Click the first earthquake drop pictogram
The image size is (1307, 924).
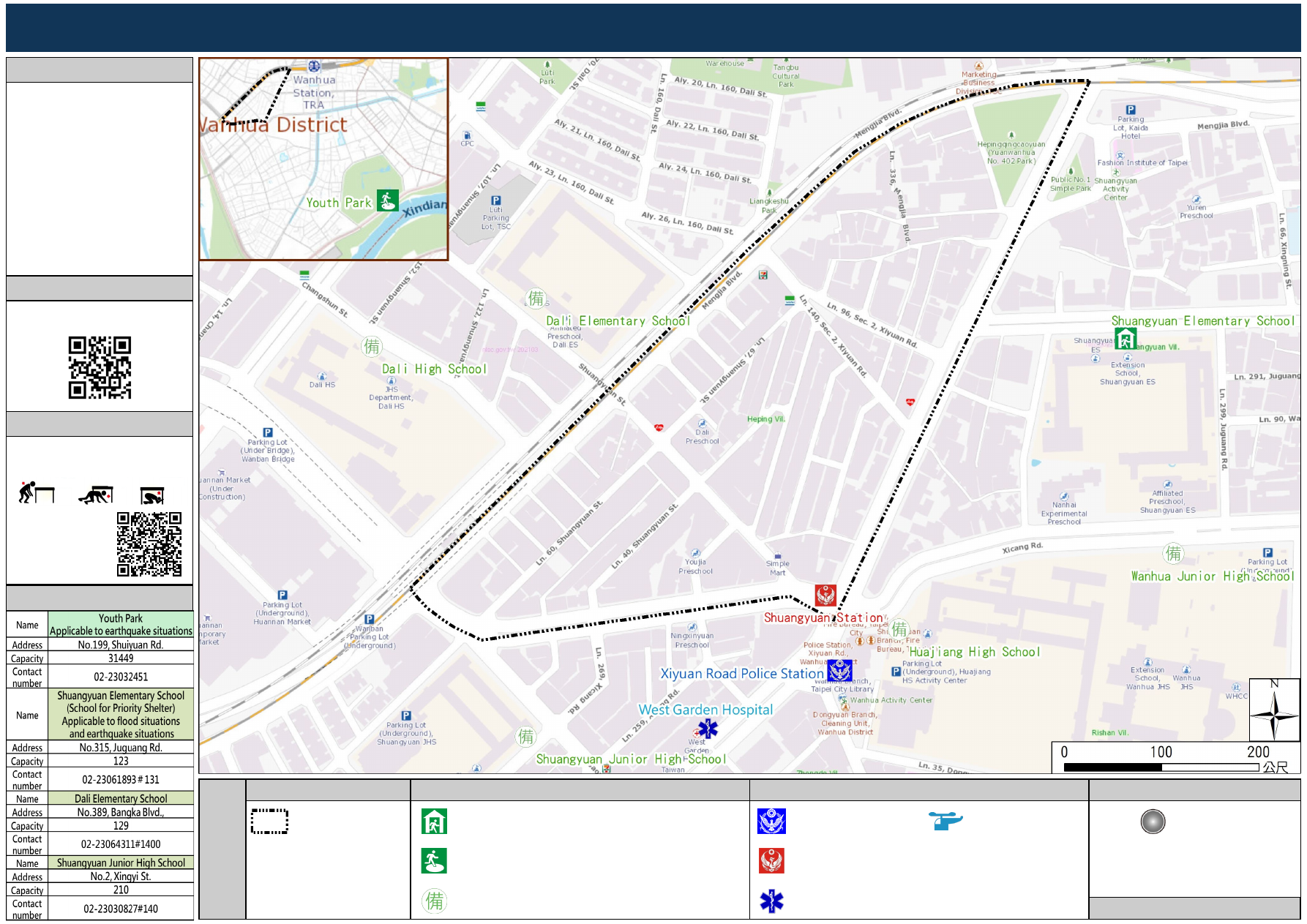tap(37, 493)
